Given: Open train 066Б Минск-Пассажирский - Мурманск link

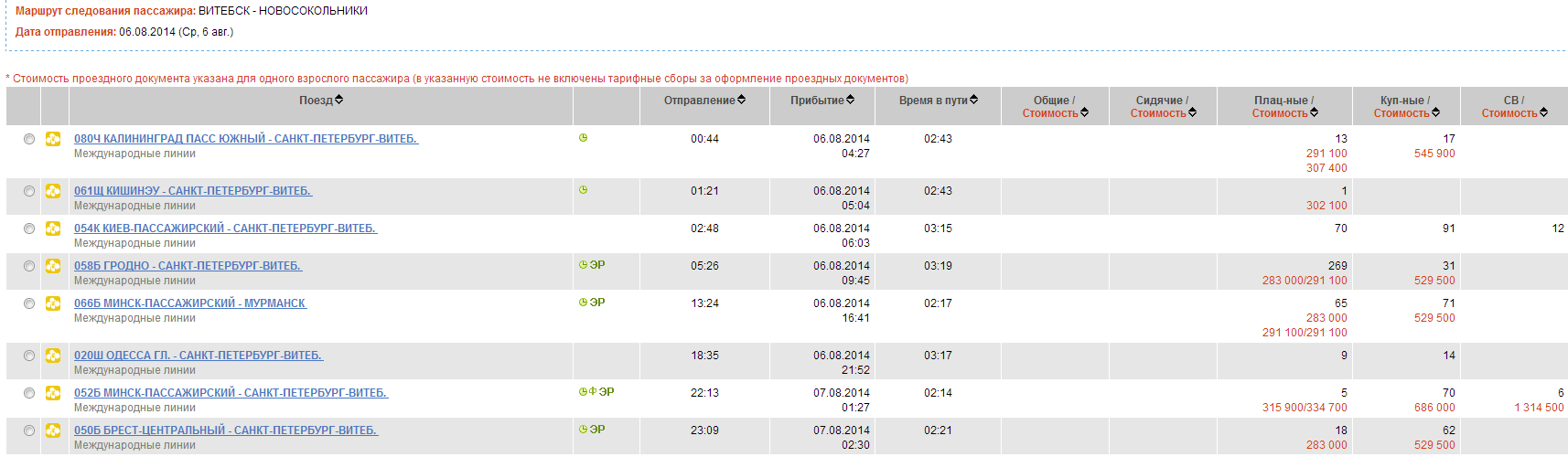Looking at the screenshot, I should 190,303.
